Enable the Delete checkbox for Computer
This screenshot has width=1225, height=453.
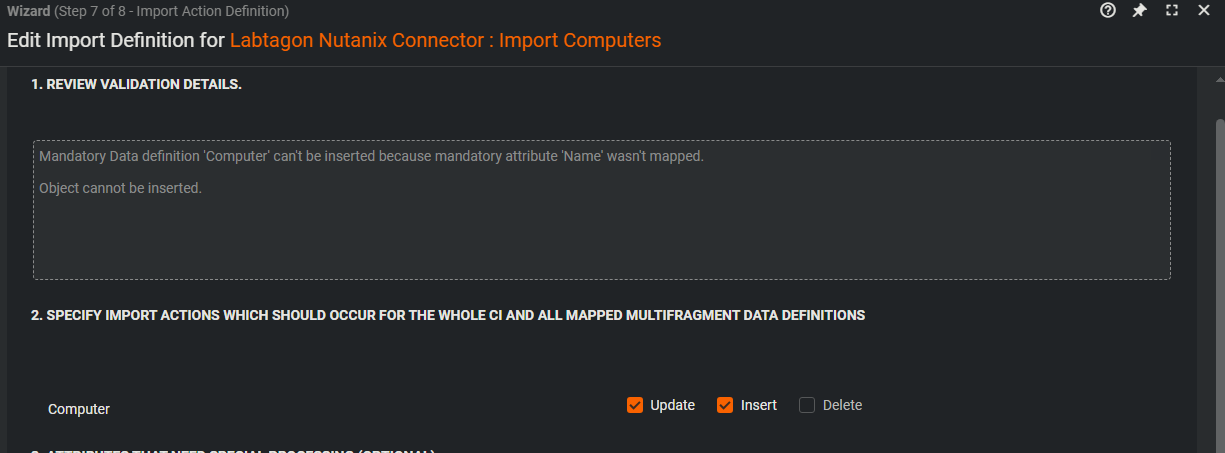pos(807,405)
